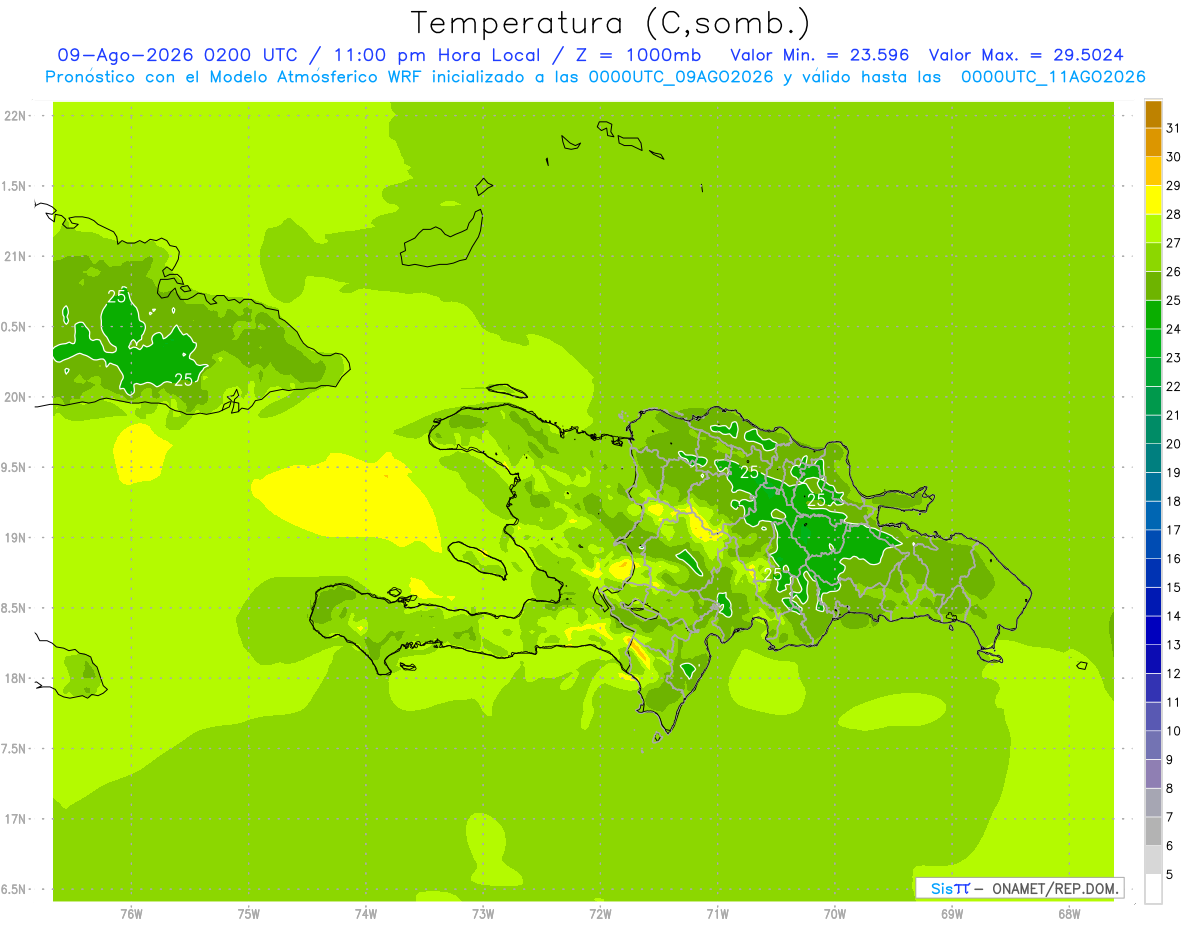This screenshot has height=927, width=1200.
Task: Click the 22N latitude axis label
Action: (x=14, y=115)
